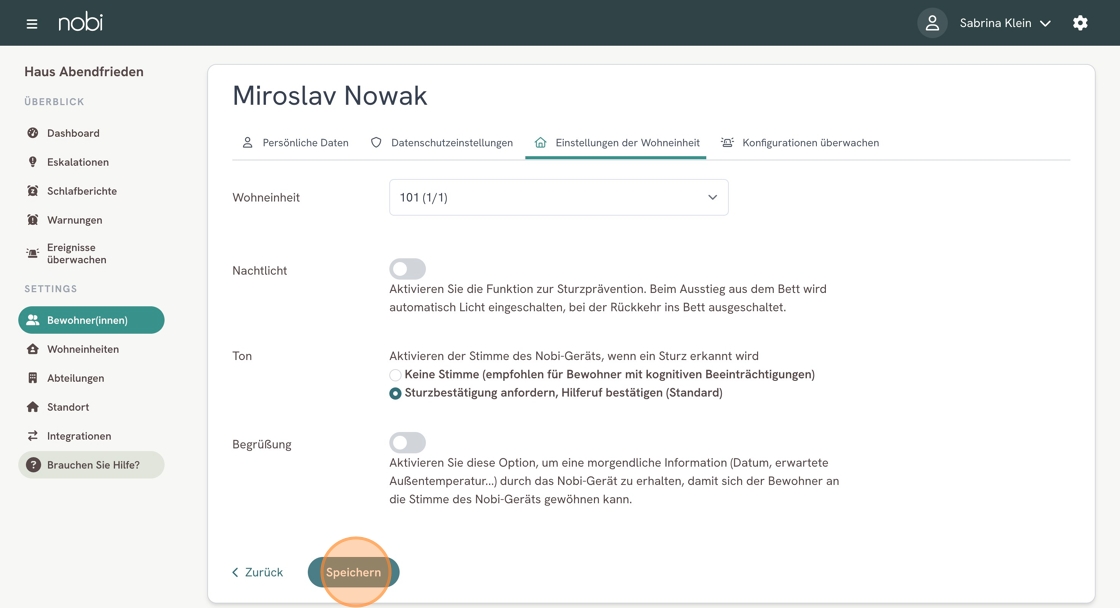Go back with Zurück link
The image size is (1120, 608).
click(257, 572)
